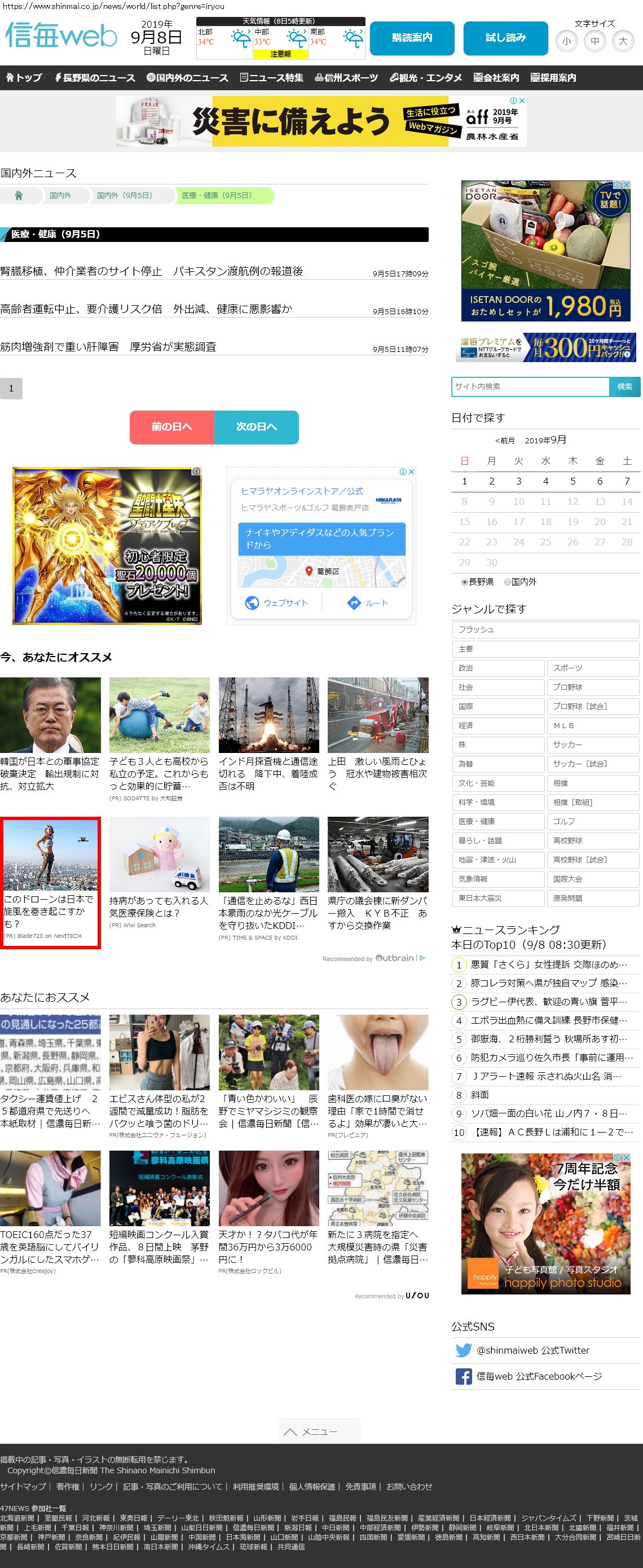Open the お問い合わせ footer link
The width and height of the screenshot is (643, 1568).
pyautogui.click(x=409, y=1486)
